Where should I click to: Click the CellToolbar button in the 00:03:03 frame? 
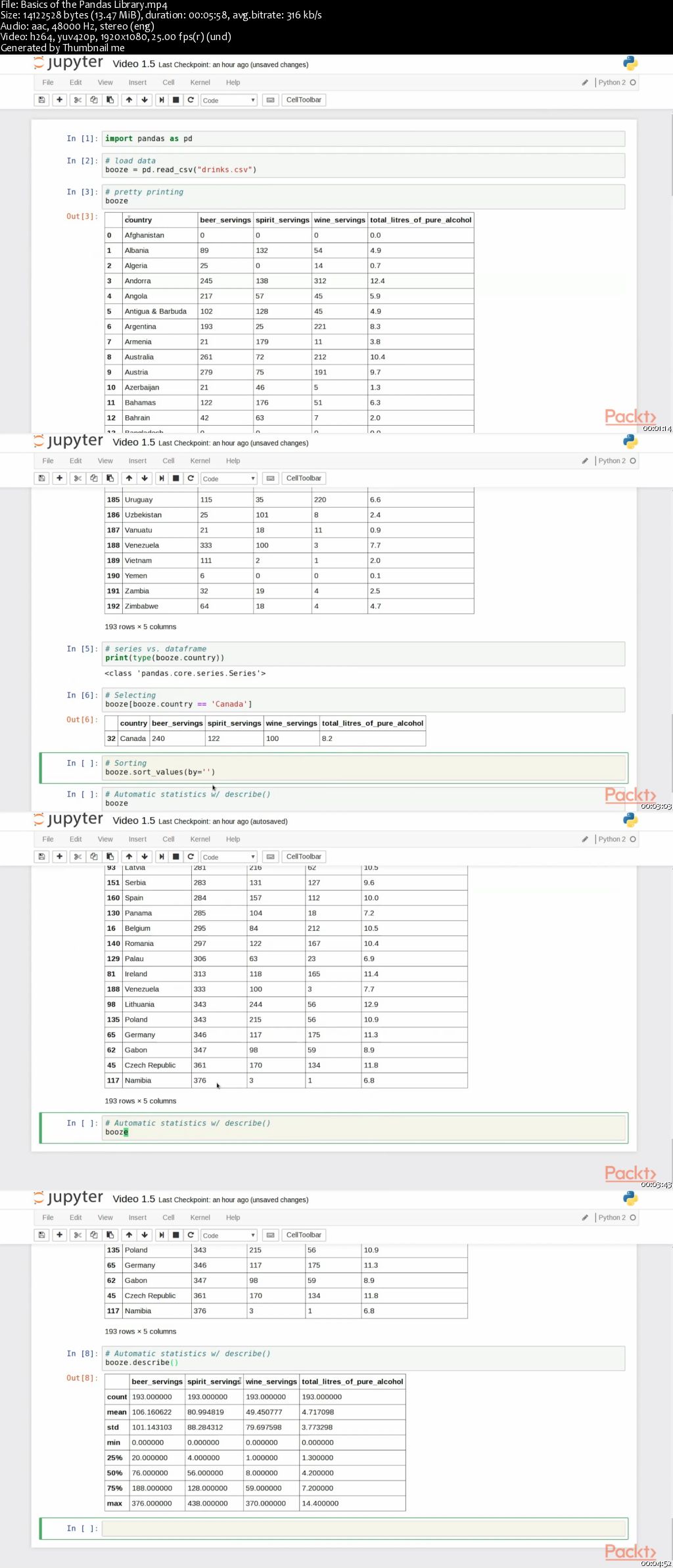304,478
